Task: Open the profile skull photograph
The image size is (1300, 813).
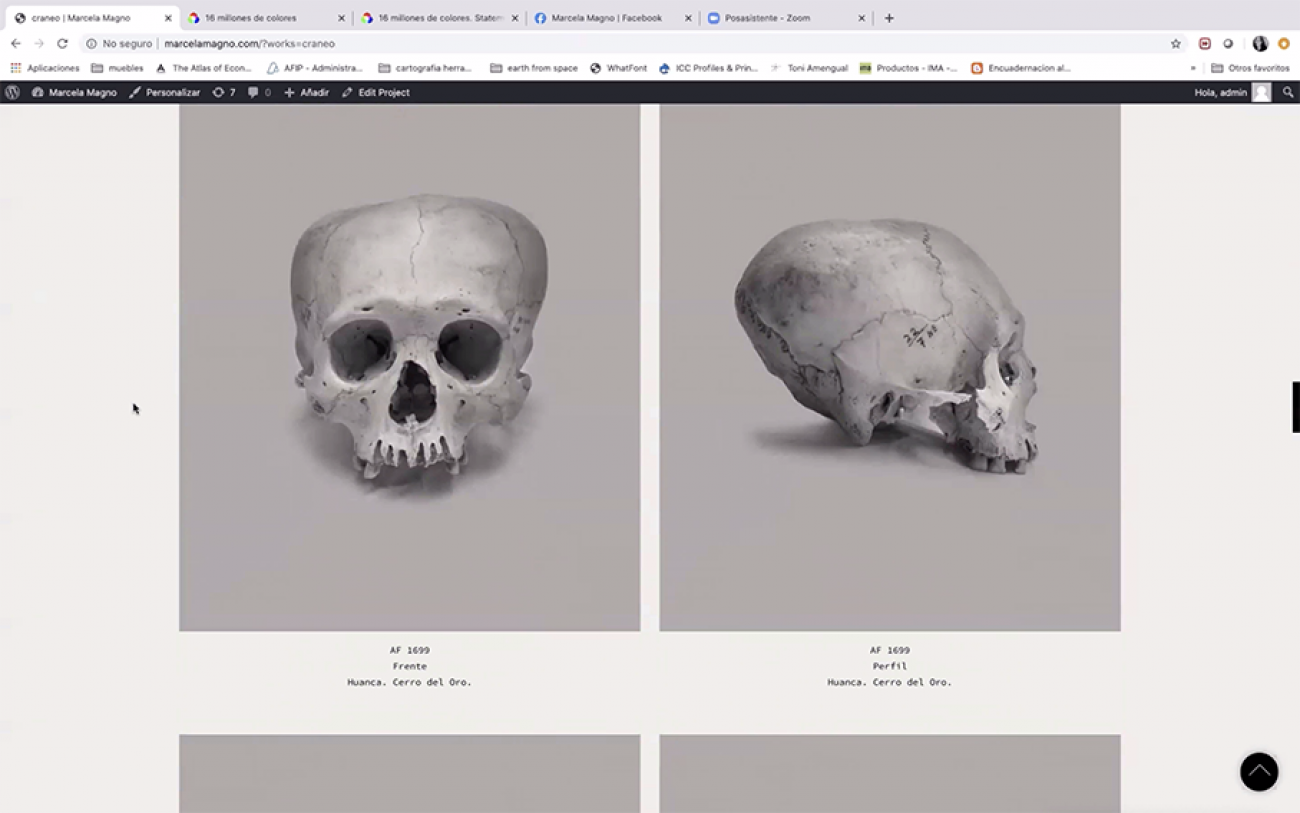Action: click(890, 367)
